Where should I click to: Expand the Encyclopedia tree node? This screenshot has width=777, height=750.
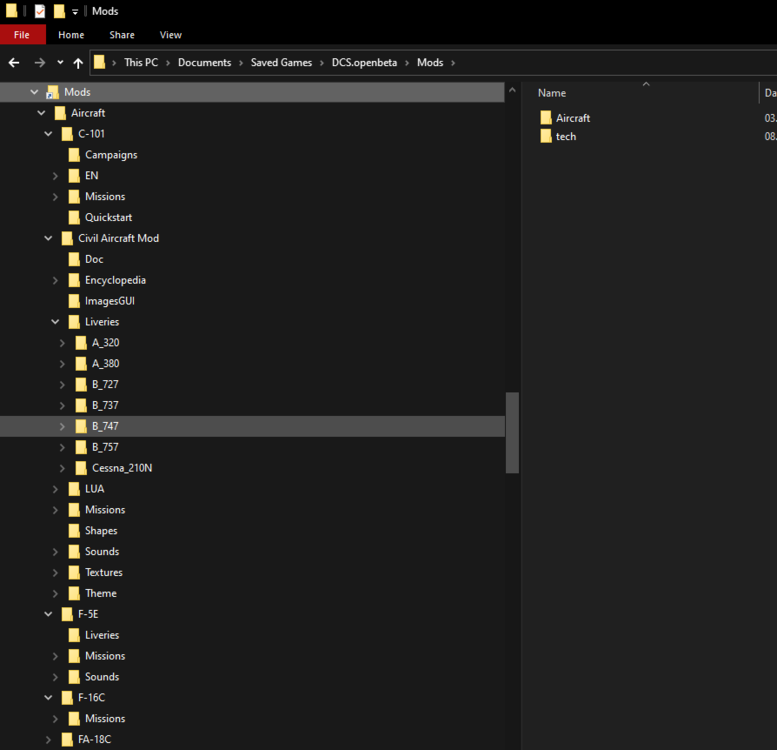[x=55, y=280]
